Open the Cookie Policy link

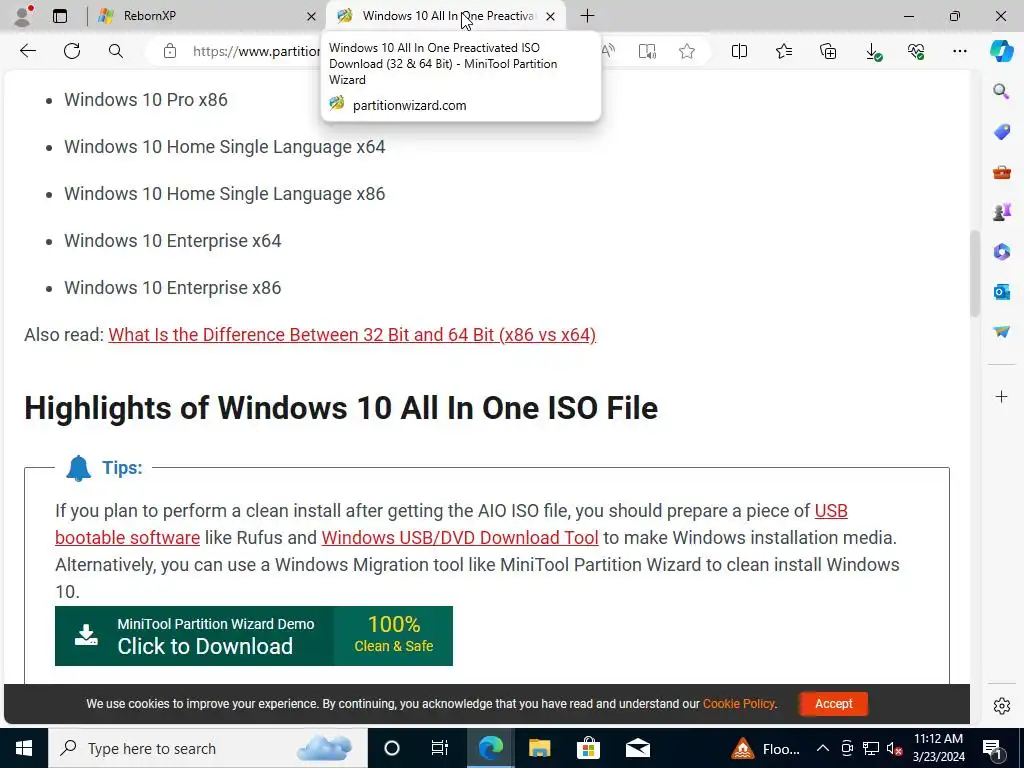739,704
